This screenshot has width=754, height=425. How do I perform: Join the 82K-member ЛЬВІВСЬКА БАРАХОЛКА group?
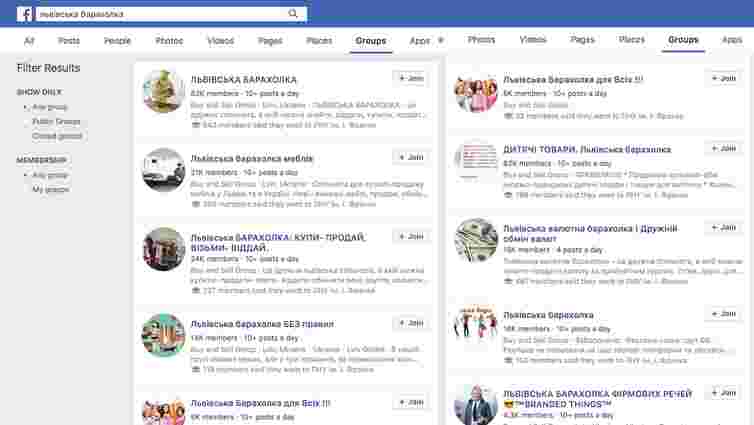[410, 78]
